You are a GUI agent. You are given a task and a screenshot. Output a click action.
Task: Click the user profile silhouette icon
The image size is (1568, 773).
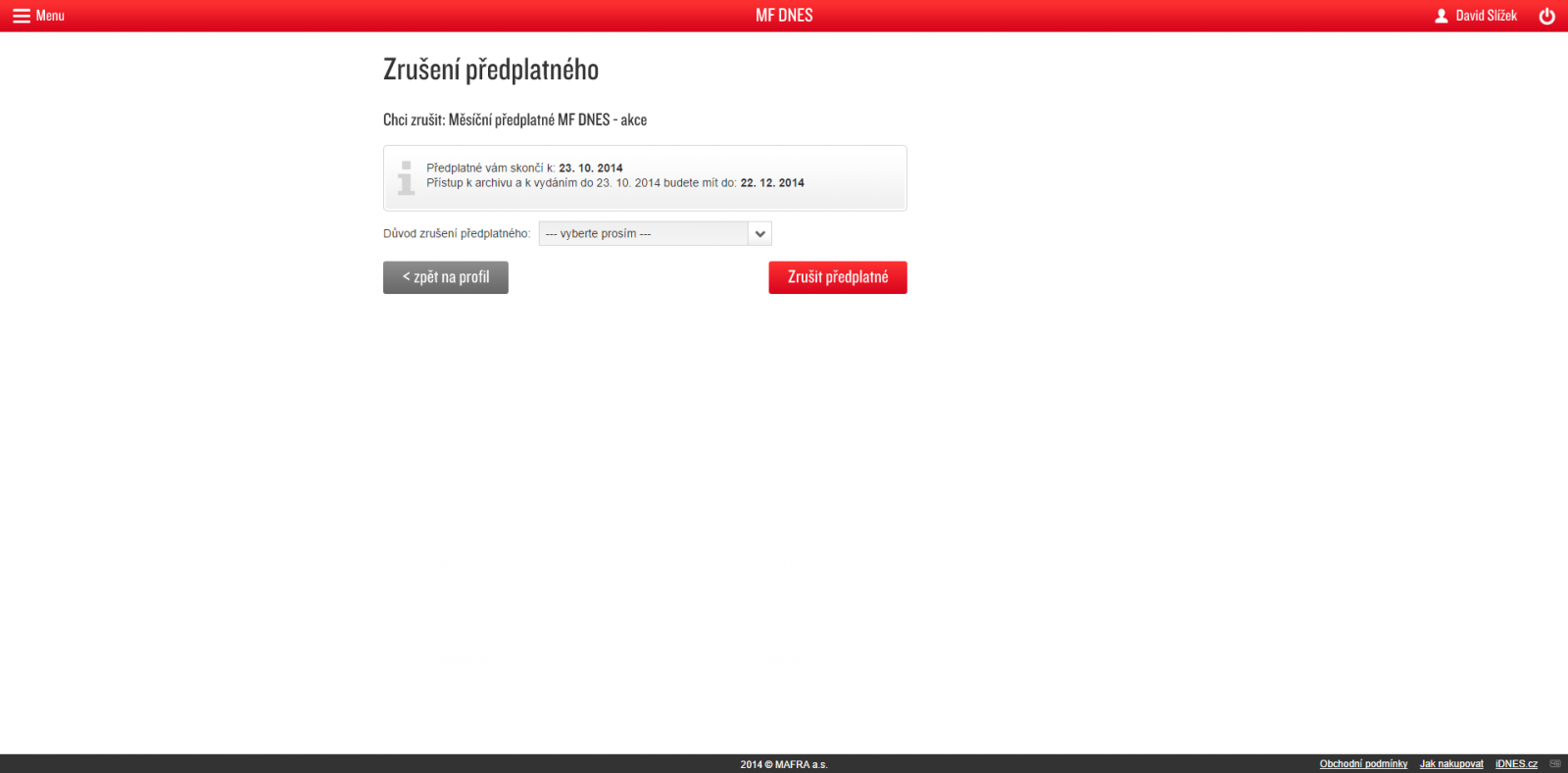(1442, 16)
